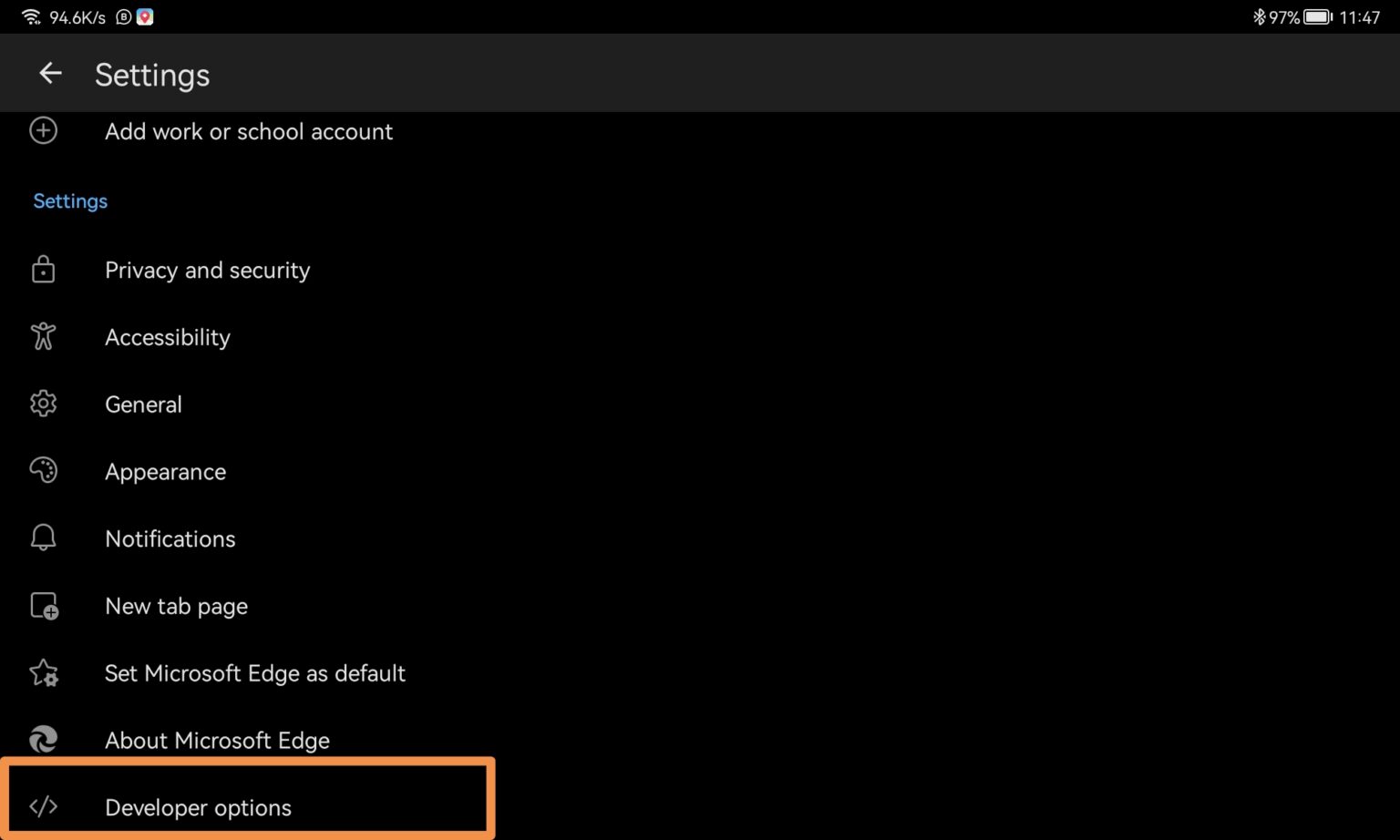
Task: Open Privacy and security settings
Action: click(x=207, y=270)
